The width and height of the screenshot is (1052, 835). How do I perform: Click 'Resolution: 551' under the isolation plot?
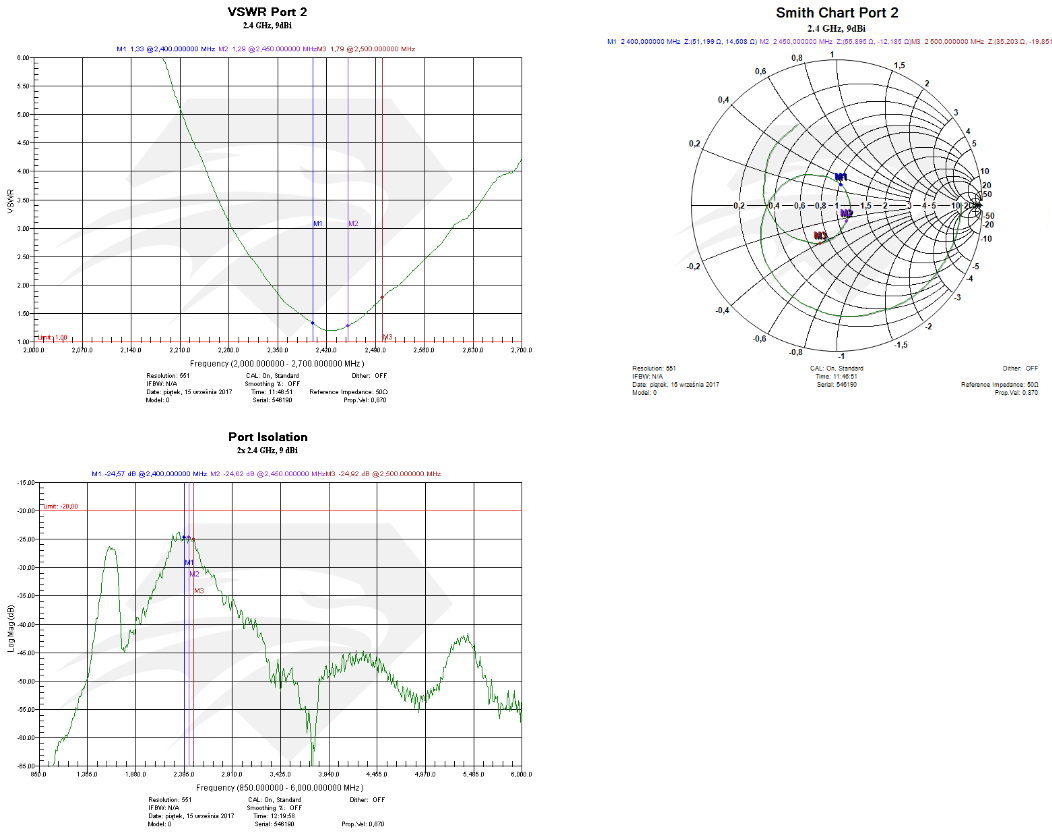[170, 799]
